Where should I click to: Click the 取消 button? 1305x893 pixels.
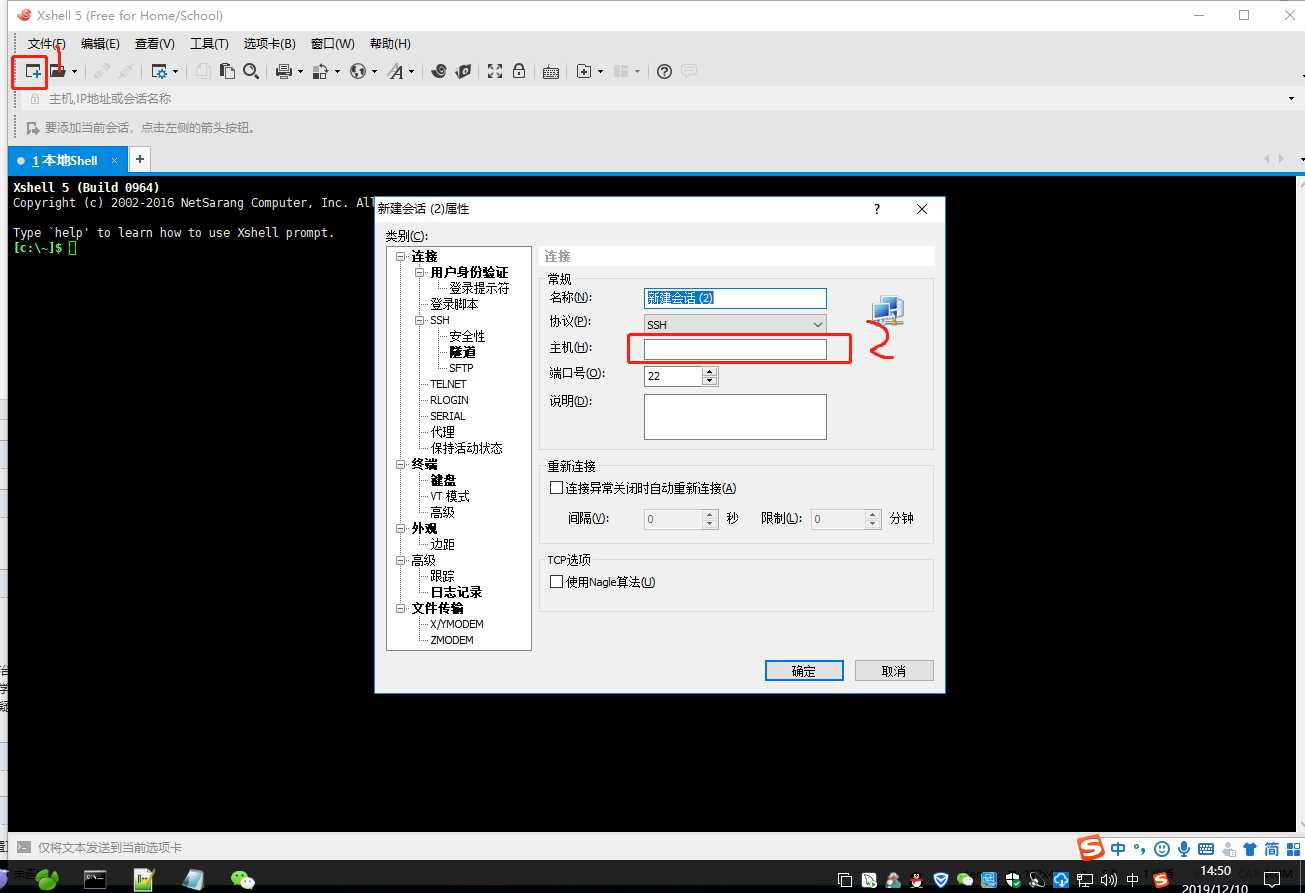[894, 671]
